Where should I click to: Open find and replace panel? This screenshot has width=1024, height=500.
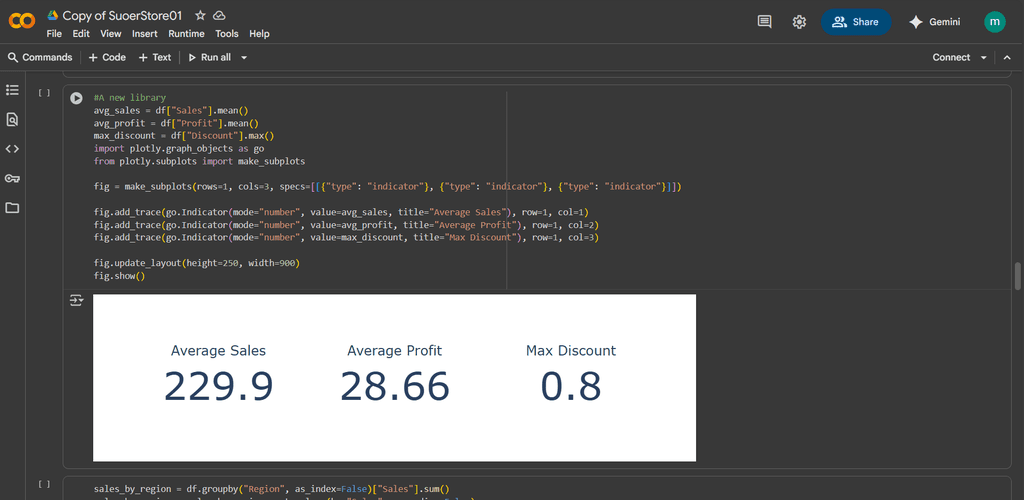click(12, 119)
